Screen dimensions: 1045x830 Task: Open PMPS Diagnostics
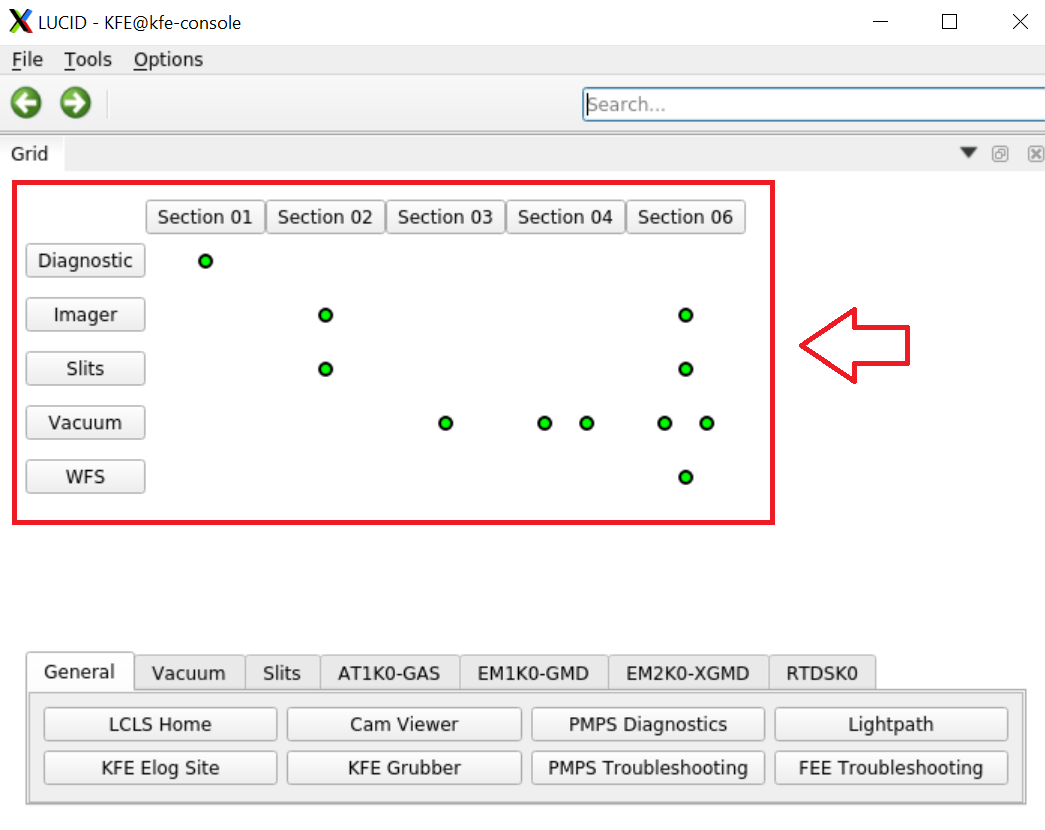point(648,724)
